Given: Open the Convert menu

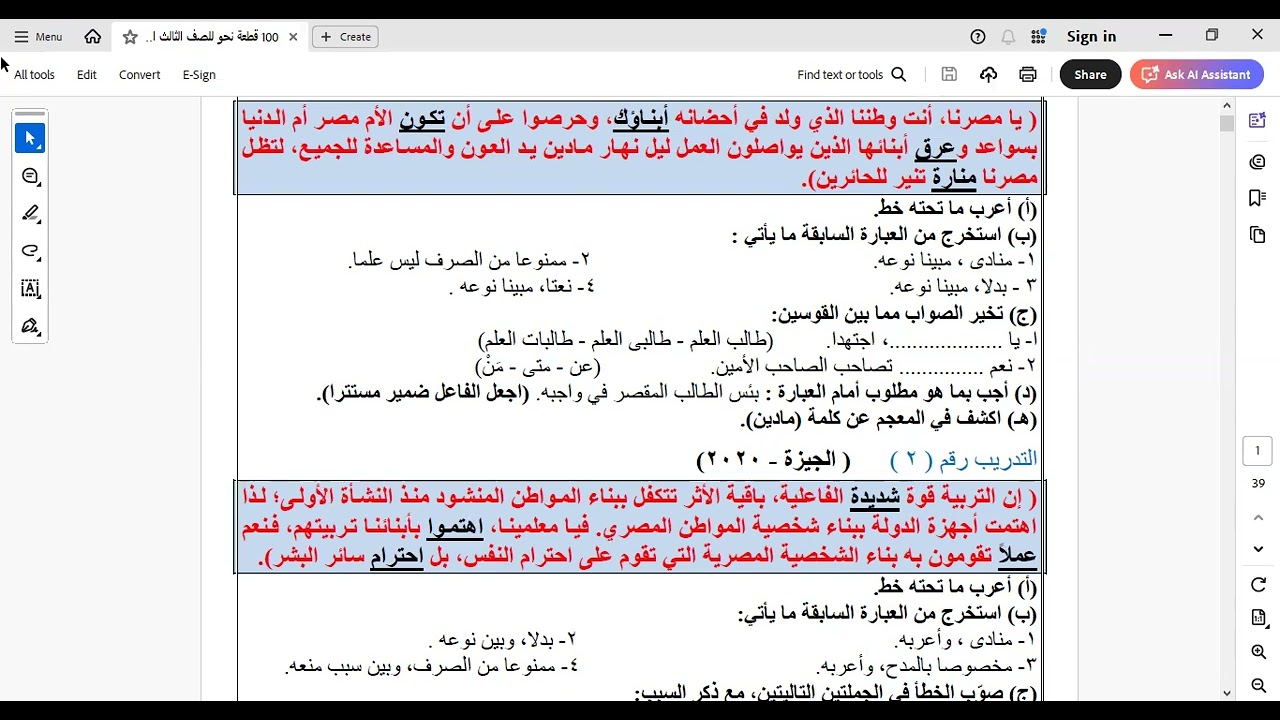Looking at the screenshot, I should (x=139, y=75).
